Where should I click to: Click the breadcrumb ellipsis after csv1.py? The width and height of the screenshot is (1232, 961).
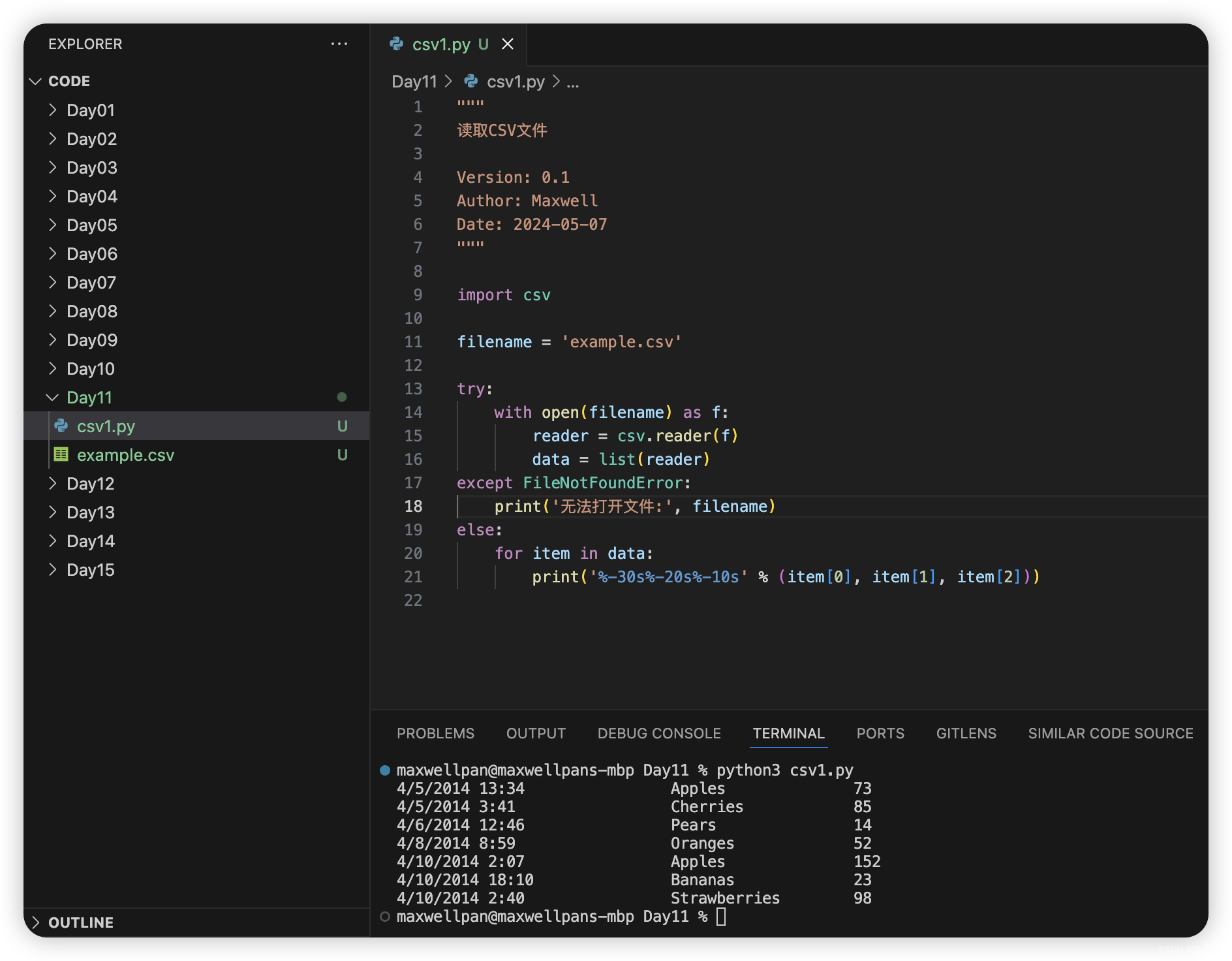(x=572, y=82)
